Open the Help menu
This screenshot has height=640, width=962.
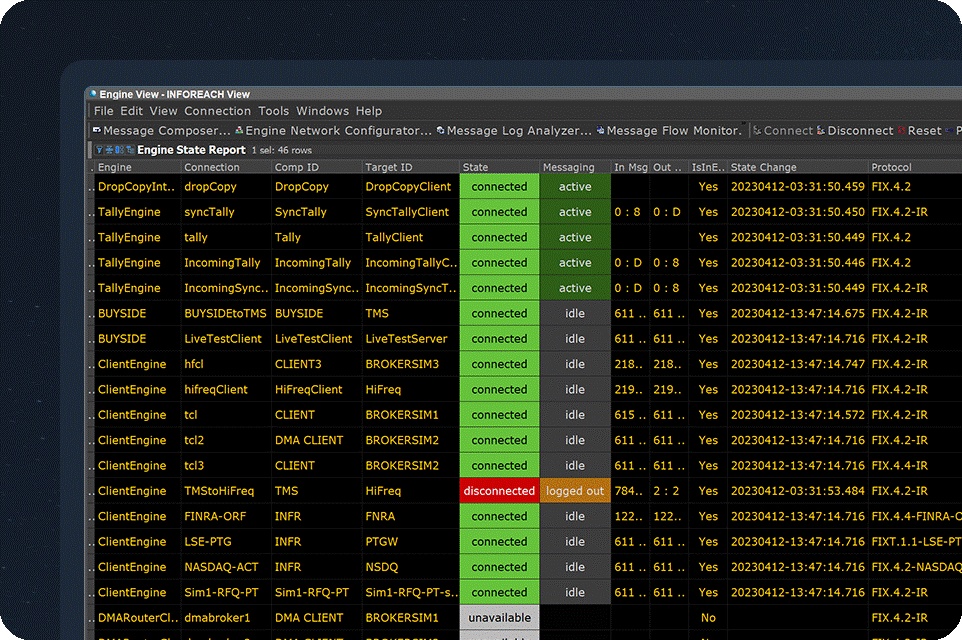[369, 111]
